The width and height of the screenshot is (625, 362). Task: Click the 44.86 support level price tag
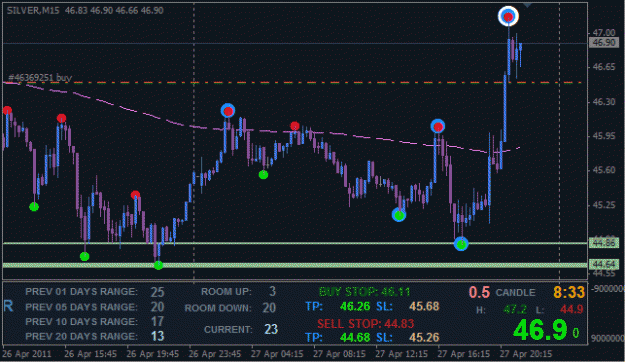pyautogui.click(x=604, y=243)
